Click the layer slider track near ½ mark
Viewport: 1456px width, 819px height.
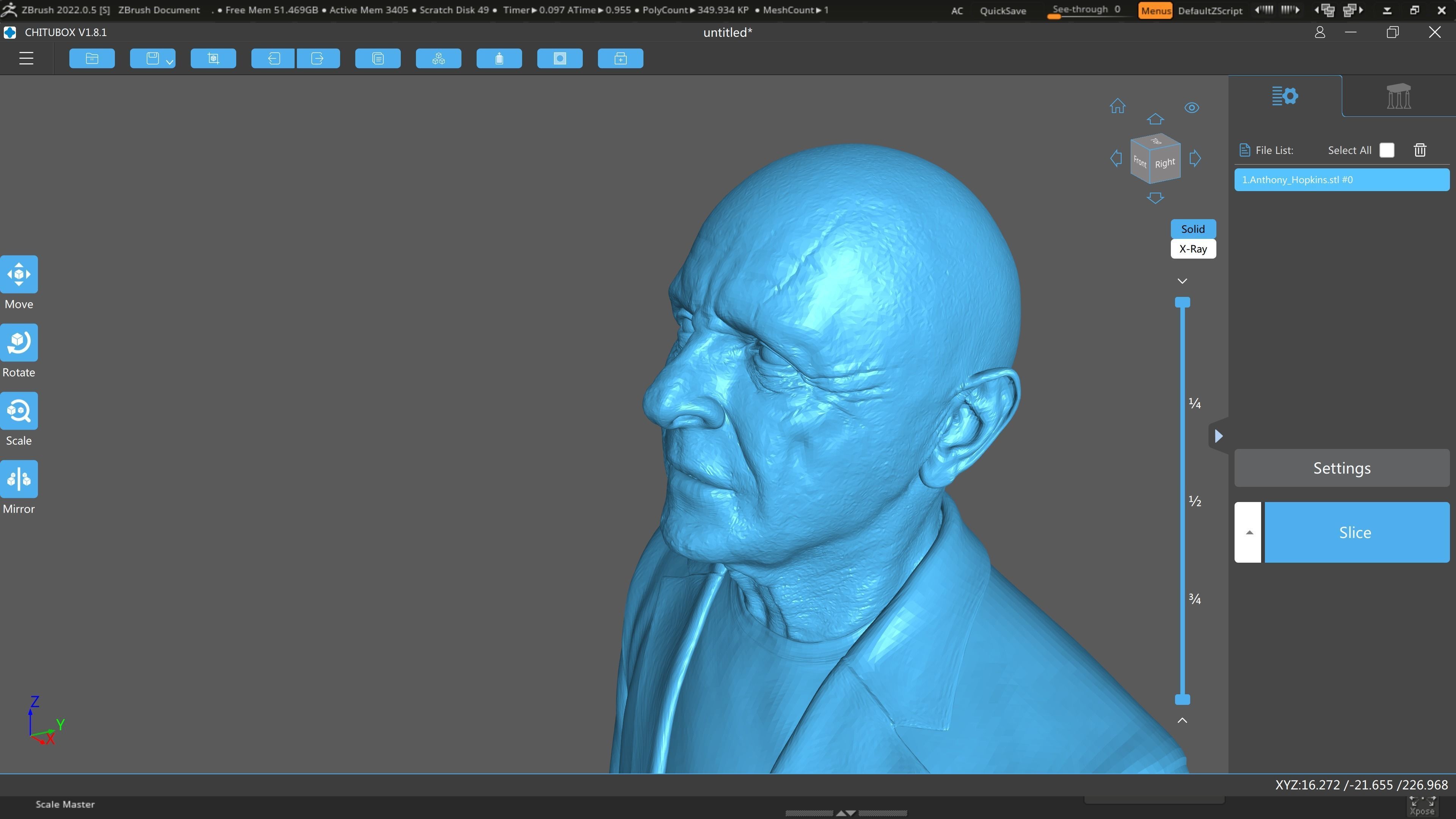click(1183, 501)
